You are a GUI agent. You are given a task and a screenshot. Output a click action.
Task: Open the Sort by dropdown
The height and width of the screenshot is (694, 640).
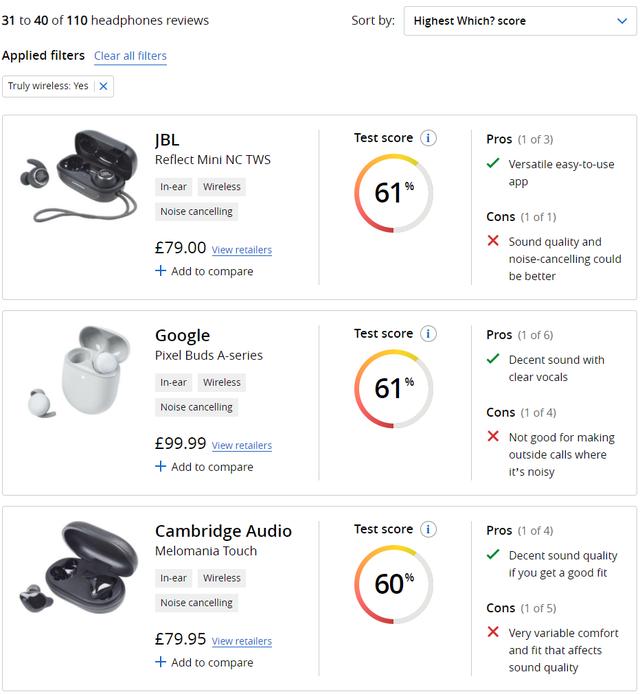pos(520,21)
